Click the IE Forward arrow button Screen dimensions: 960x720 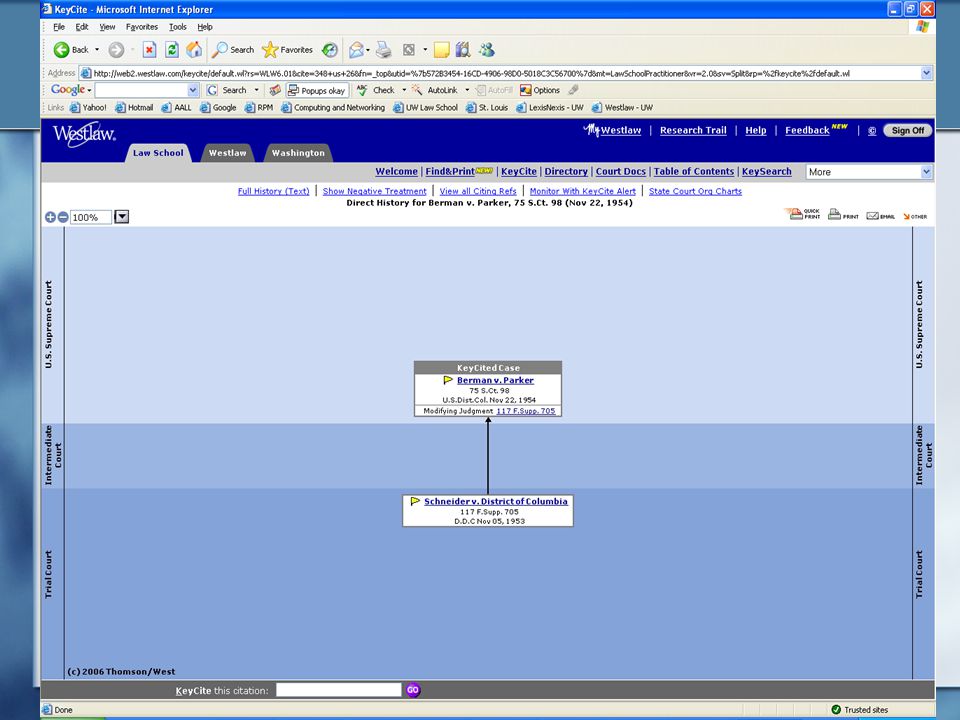point(116,50)
